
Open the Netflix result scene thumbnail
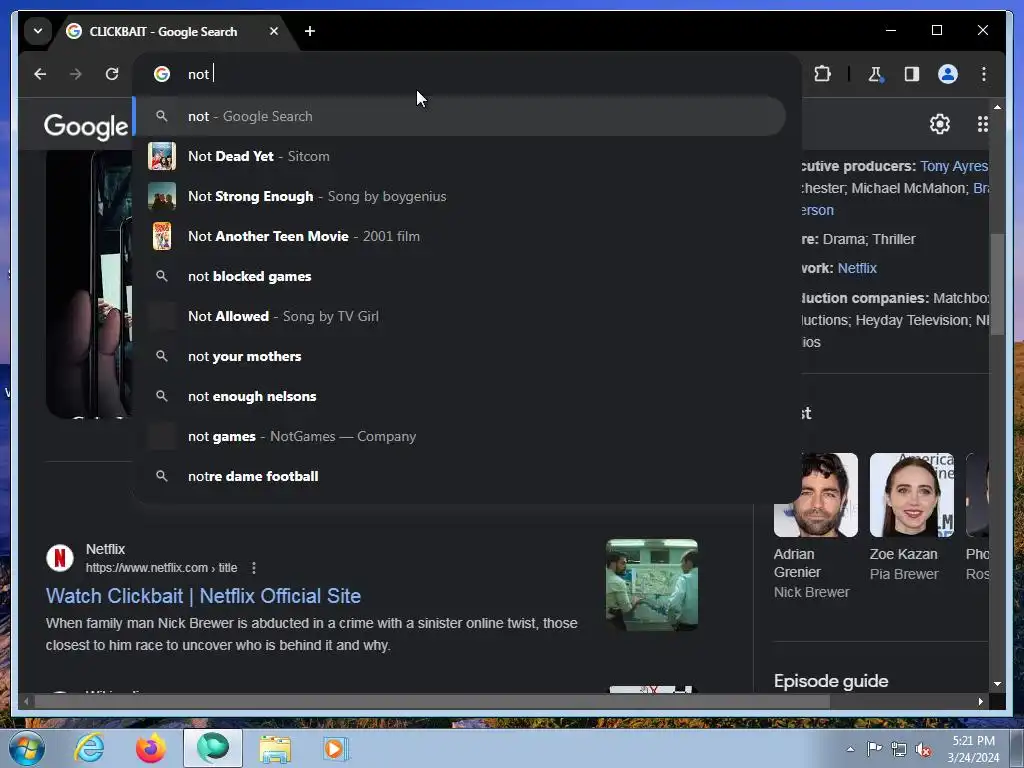[x=652, y=584]
